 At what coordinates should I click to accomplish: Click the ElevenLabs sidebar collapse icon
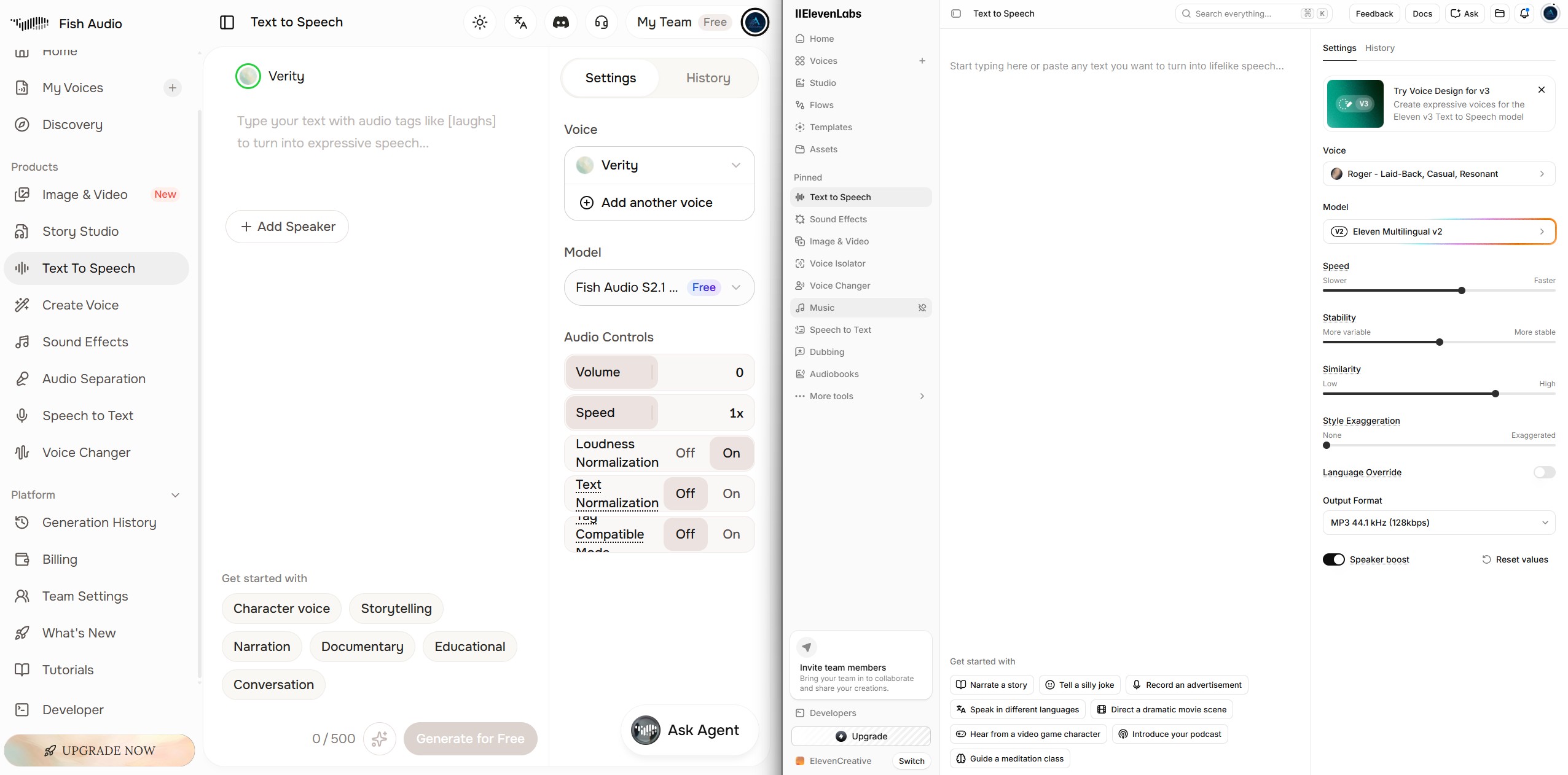coord(956,14)
